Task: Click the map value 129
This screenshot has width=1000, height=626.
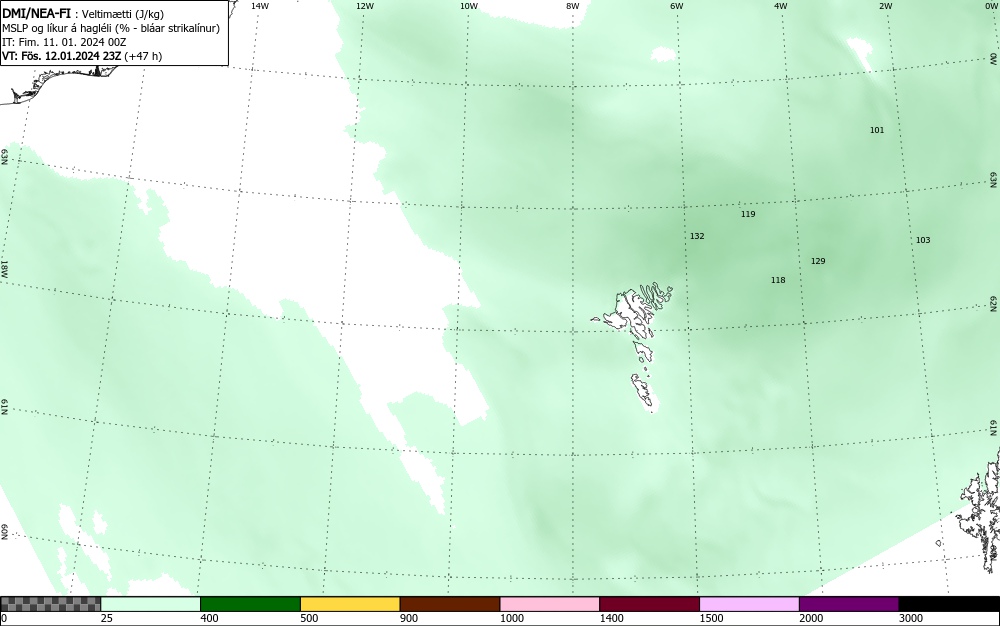Action: point(818,261)
